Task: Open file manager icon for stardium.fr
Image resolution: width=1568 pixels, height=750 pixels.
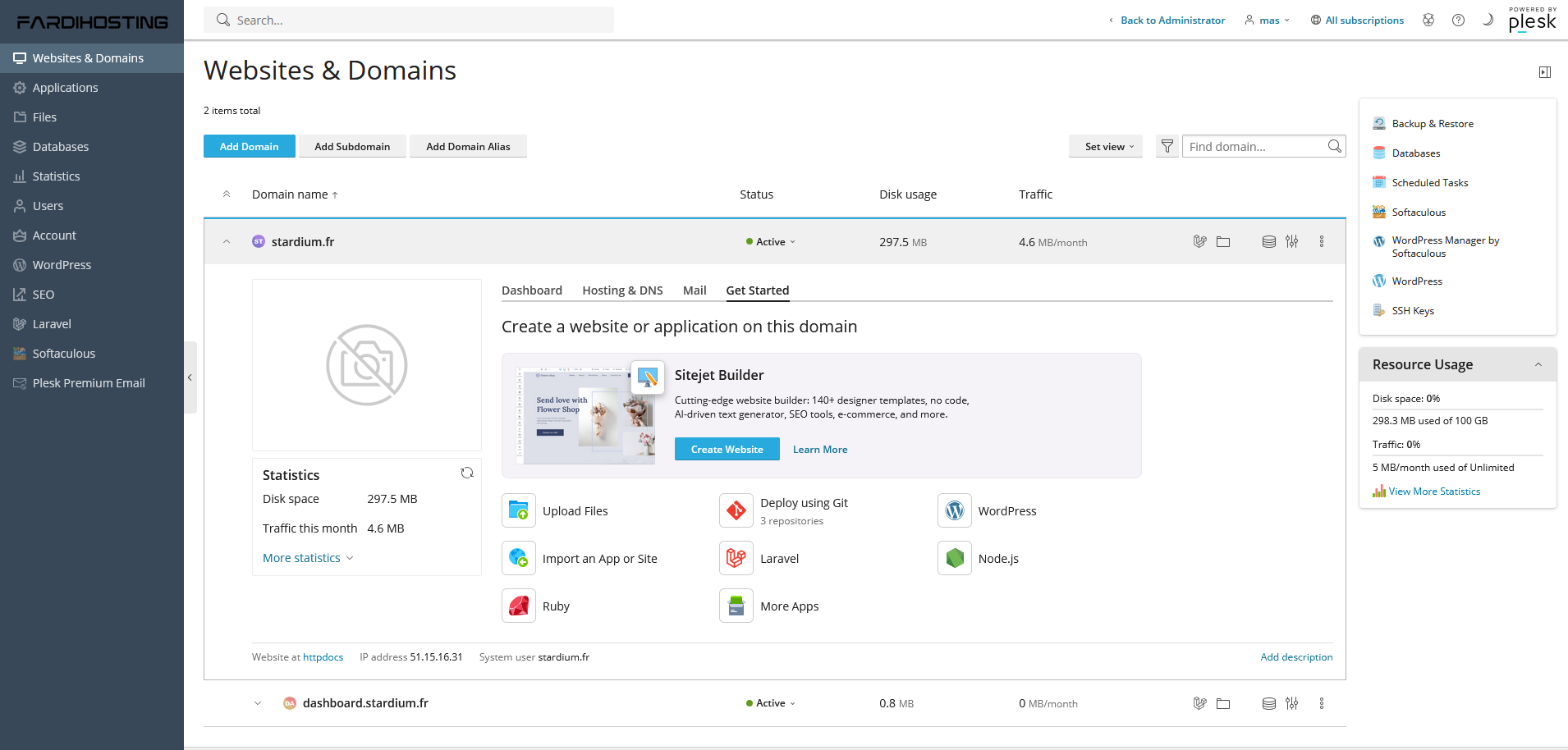Action: pos(1223,241)
